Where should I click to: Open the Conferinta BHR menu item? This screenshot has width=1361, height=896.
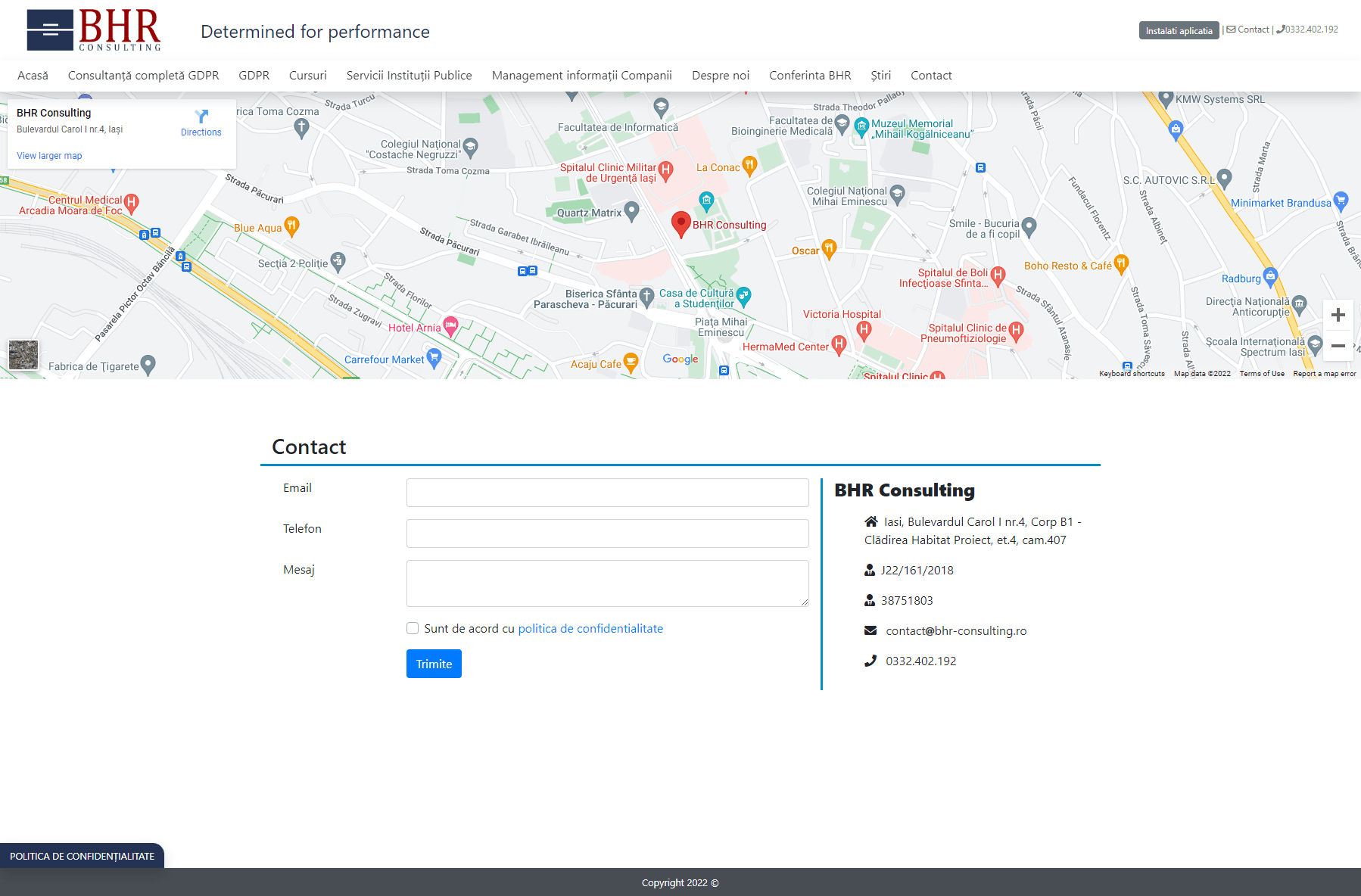tap(810, 76)
